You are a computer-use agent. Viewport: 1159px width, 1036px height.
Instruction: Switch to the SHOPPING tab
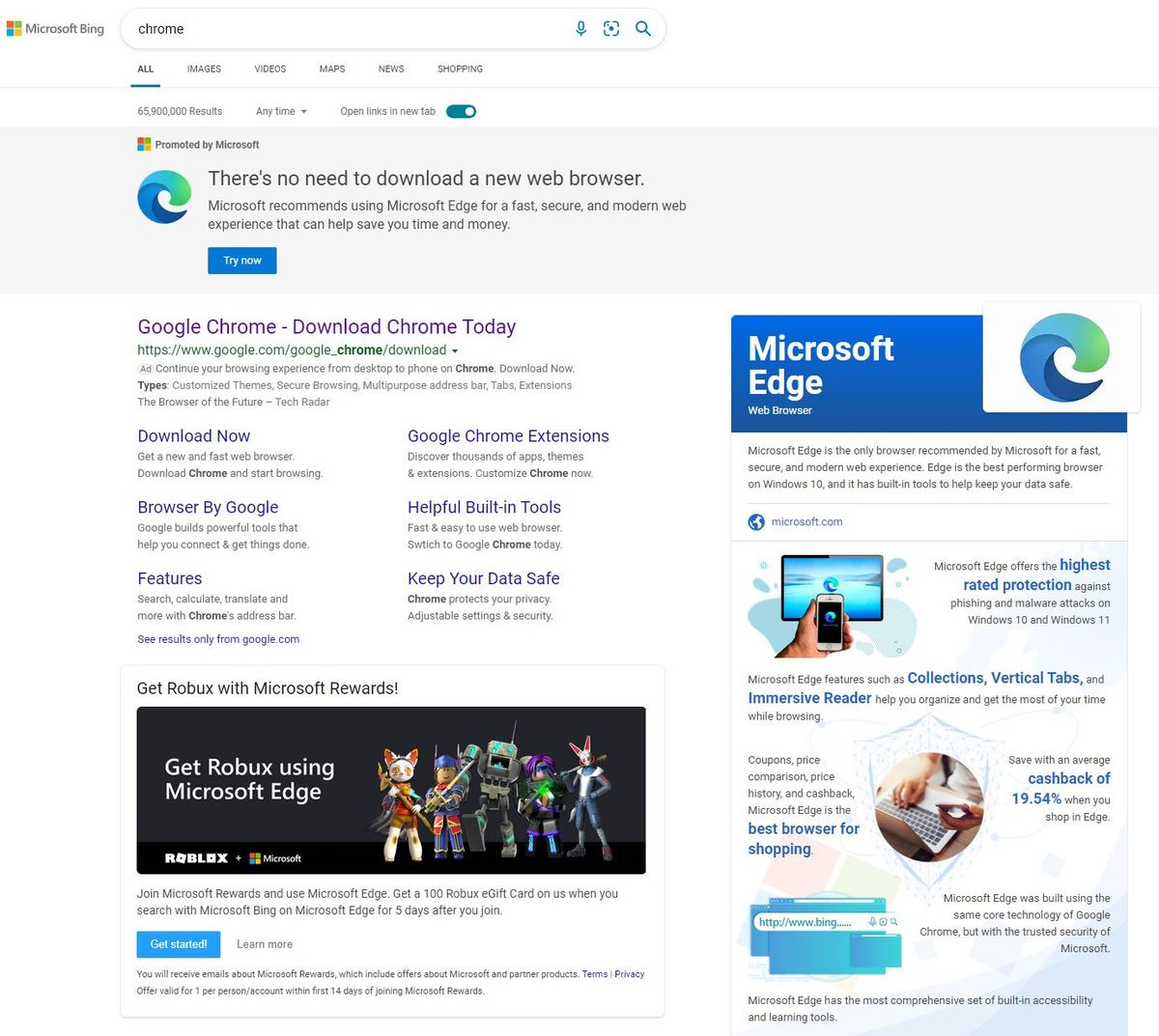(x=460, y=69)
